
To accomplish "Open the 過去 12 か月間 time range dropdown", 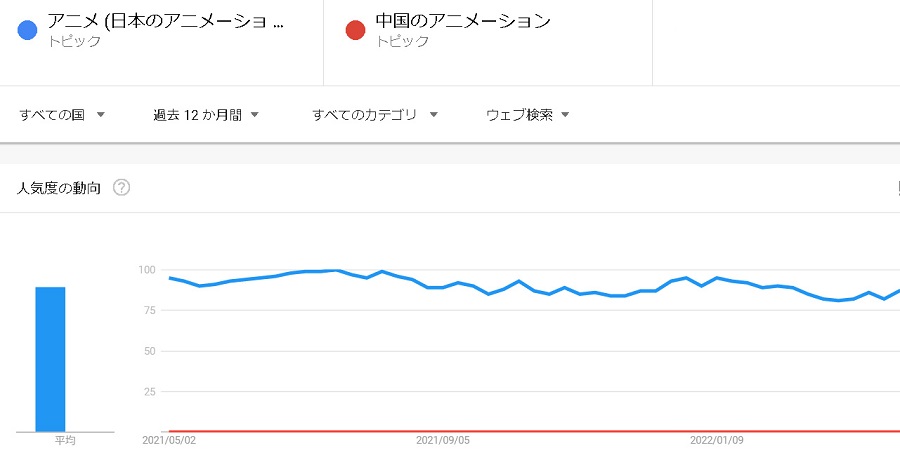I will [x=206, y=115].
